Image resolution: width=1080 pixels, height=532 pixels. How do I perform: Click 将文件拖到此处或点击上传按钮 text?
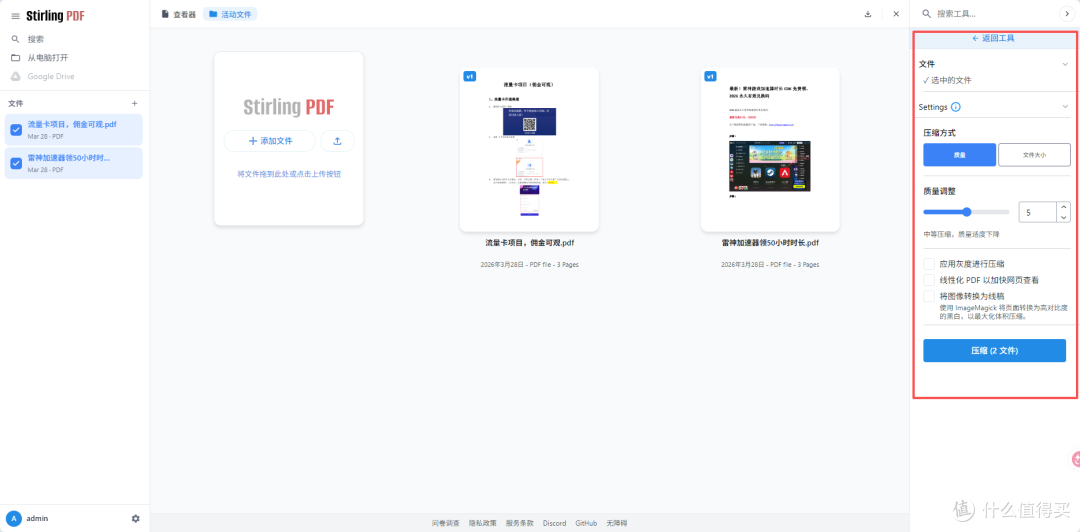click(289, 174)
